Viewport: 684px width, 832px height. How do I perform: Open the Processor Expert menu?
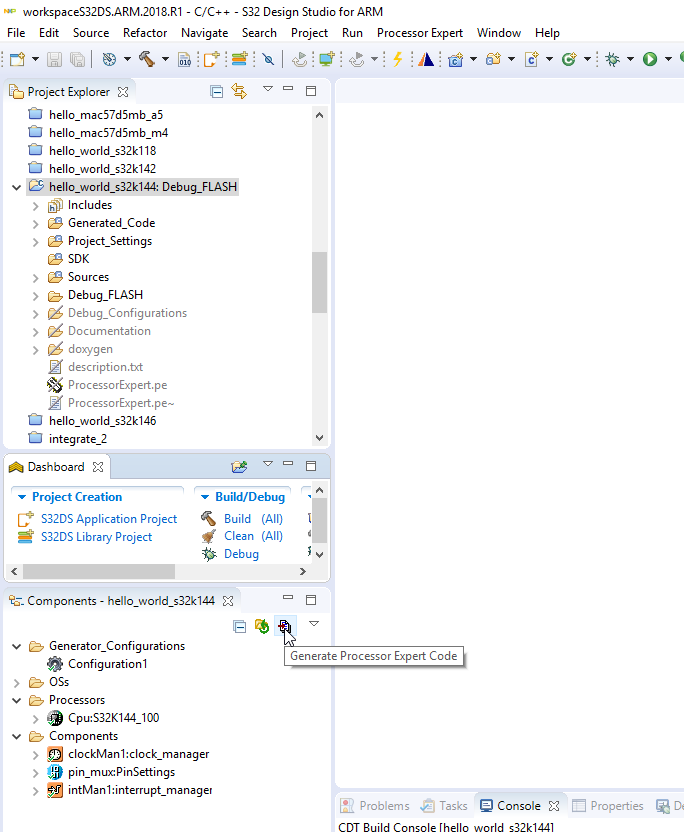(x=420, y=33)
